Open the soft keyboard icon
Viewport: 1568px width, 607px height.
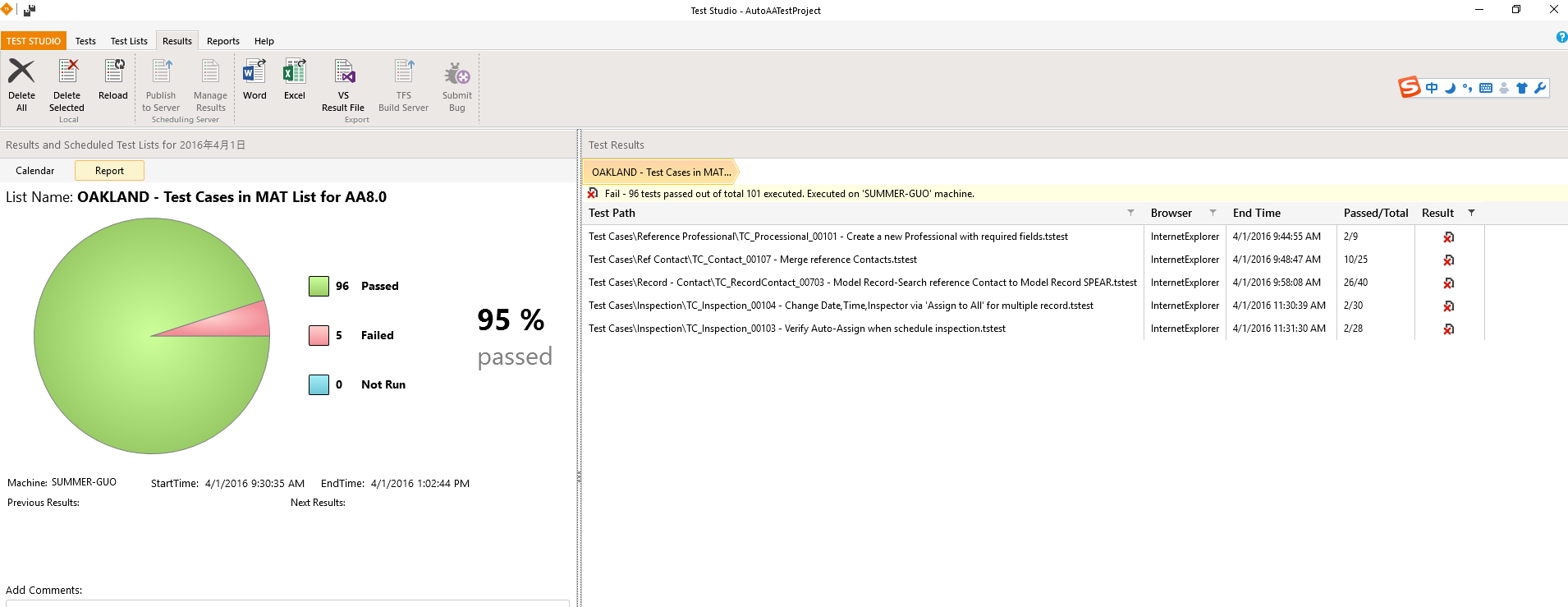coord(1486,88)
